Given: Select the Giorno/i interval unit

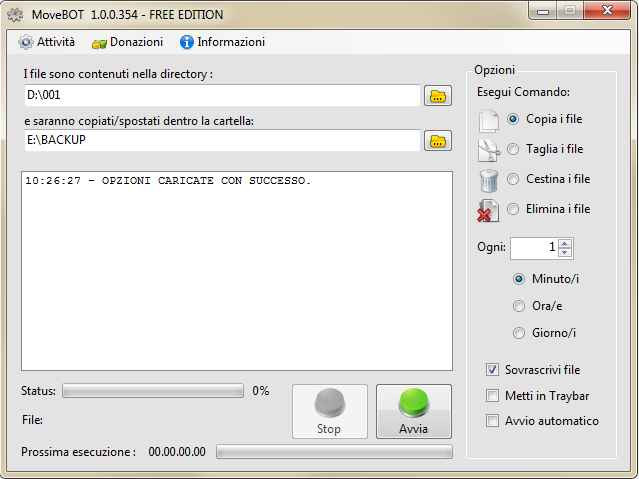Looking at the screenshot, I should [519, 333].
